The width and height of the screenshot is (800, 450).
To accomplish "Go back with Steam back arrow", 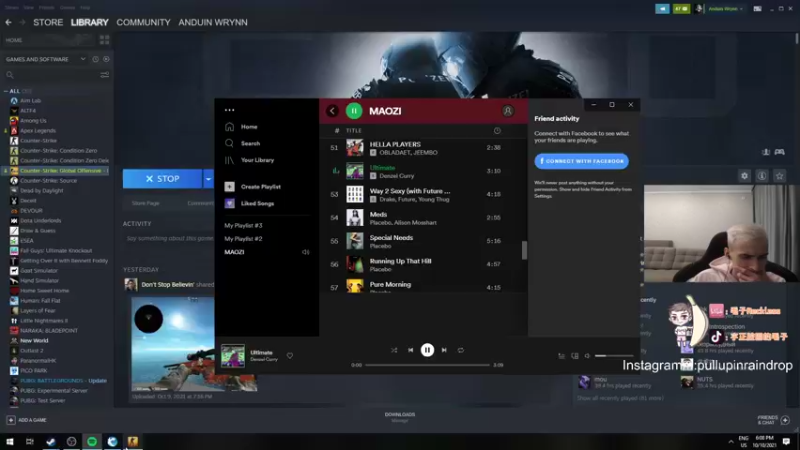I will (8, 22).
